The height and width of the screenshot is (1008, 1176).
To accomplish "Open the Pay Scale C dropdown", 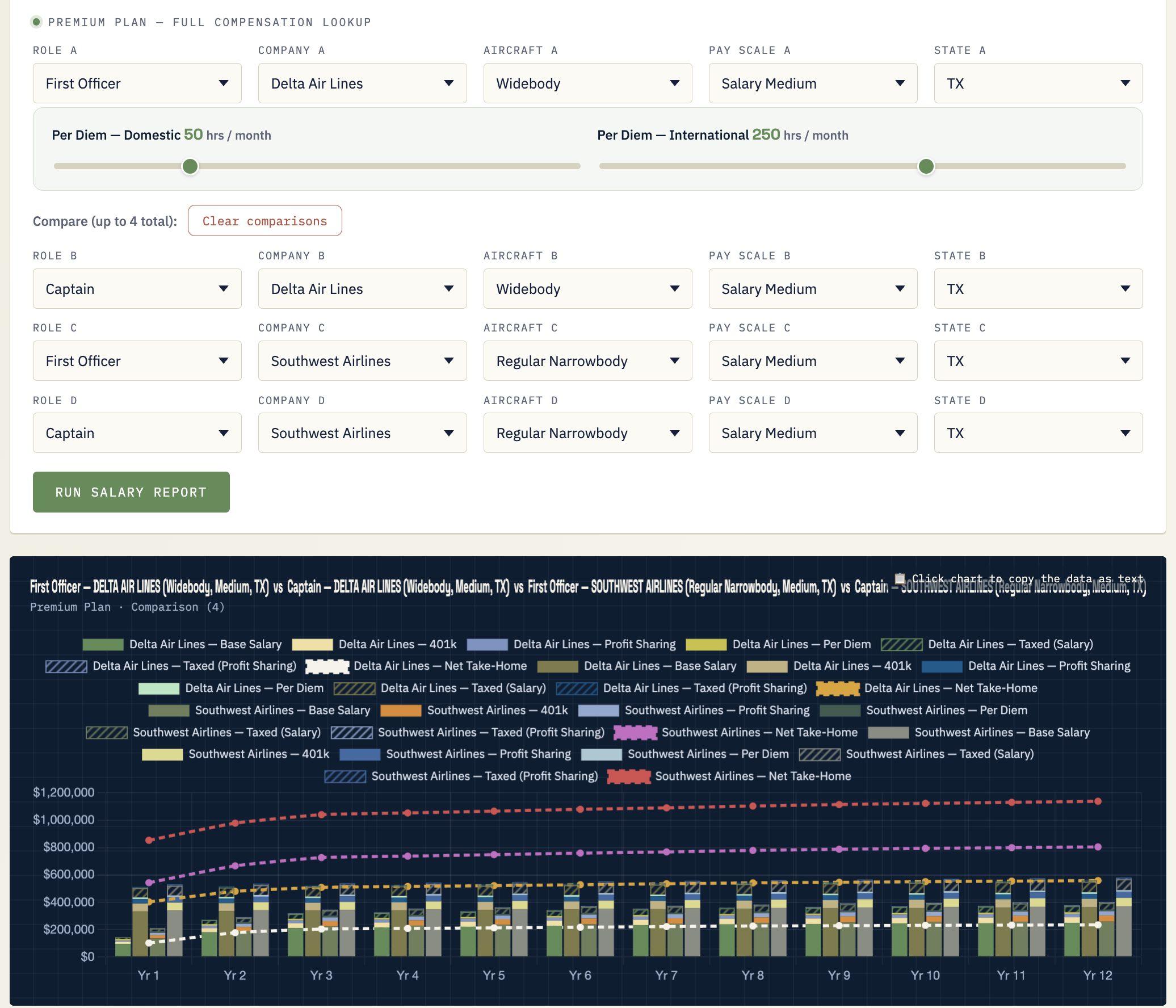I will tap(813, 361).
